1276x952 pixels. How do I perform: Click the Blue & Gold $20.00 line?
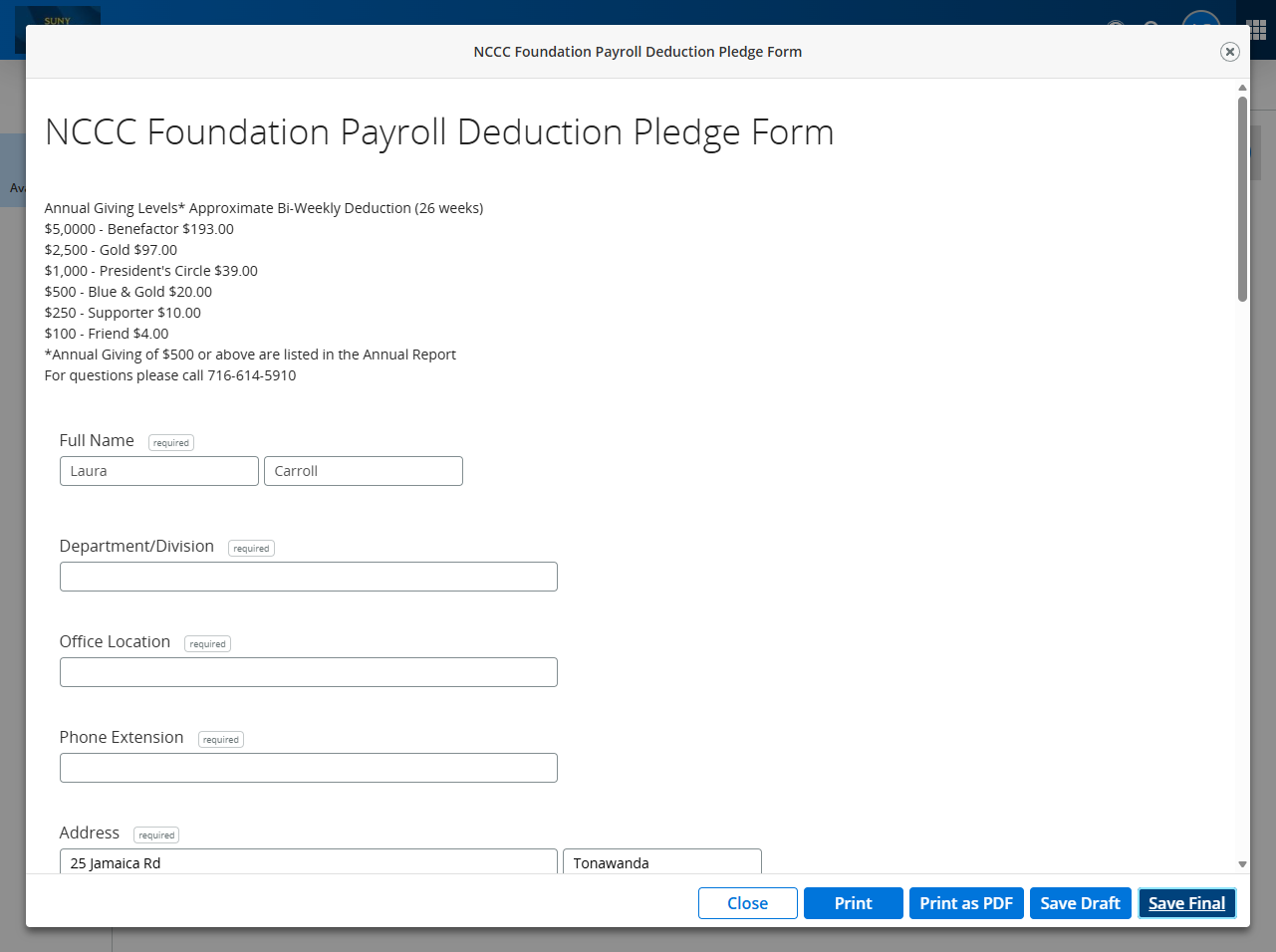coord(128,292)
